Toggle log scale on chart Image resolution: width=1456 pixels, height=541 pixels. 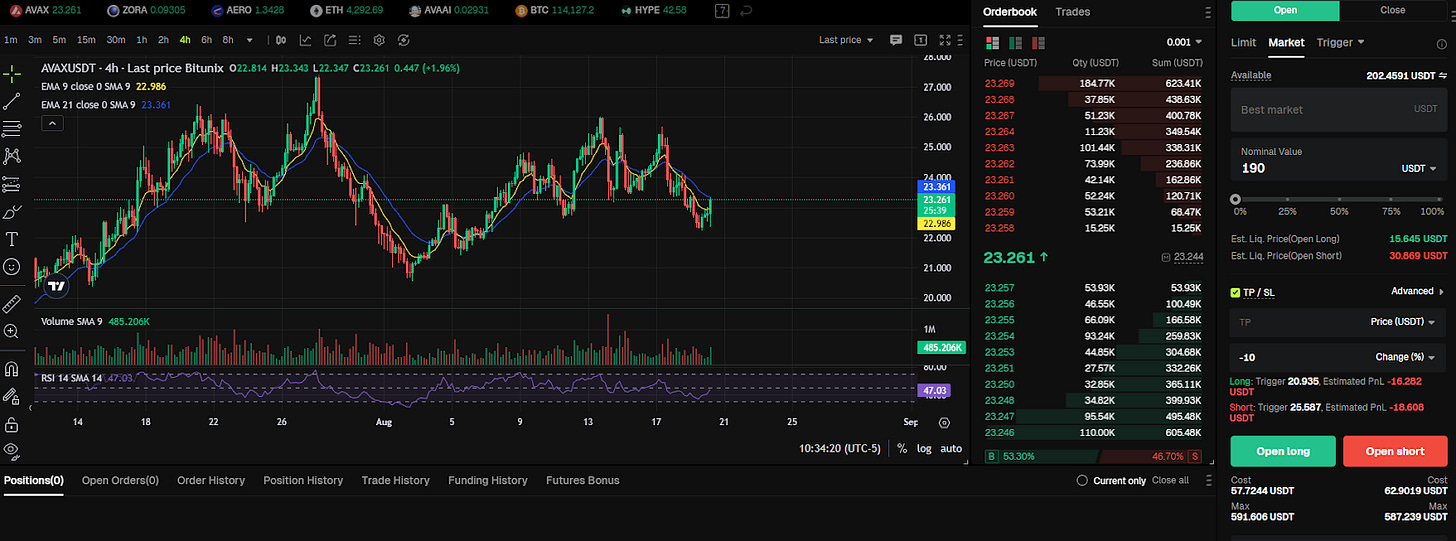tap(924, 448)
